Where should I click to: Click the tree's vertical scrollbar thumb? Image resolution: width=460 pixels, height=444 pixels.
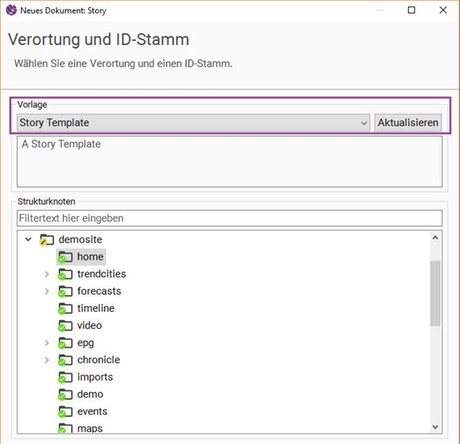435,293
